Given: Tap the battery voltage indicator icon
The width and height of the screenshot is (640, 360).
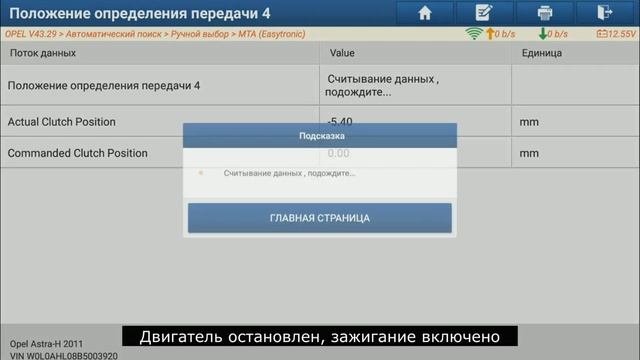Looking at the screenshot, I should pyautogui.click(x=602, y=33).
